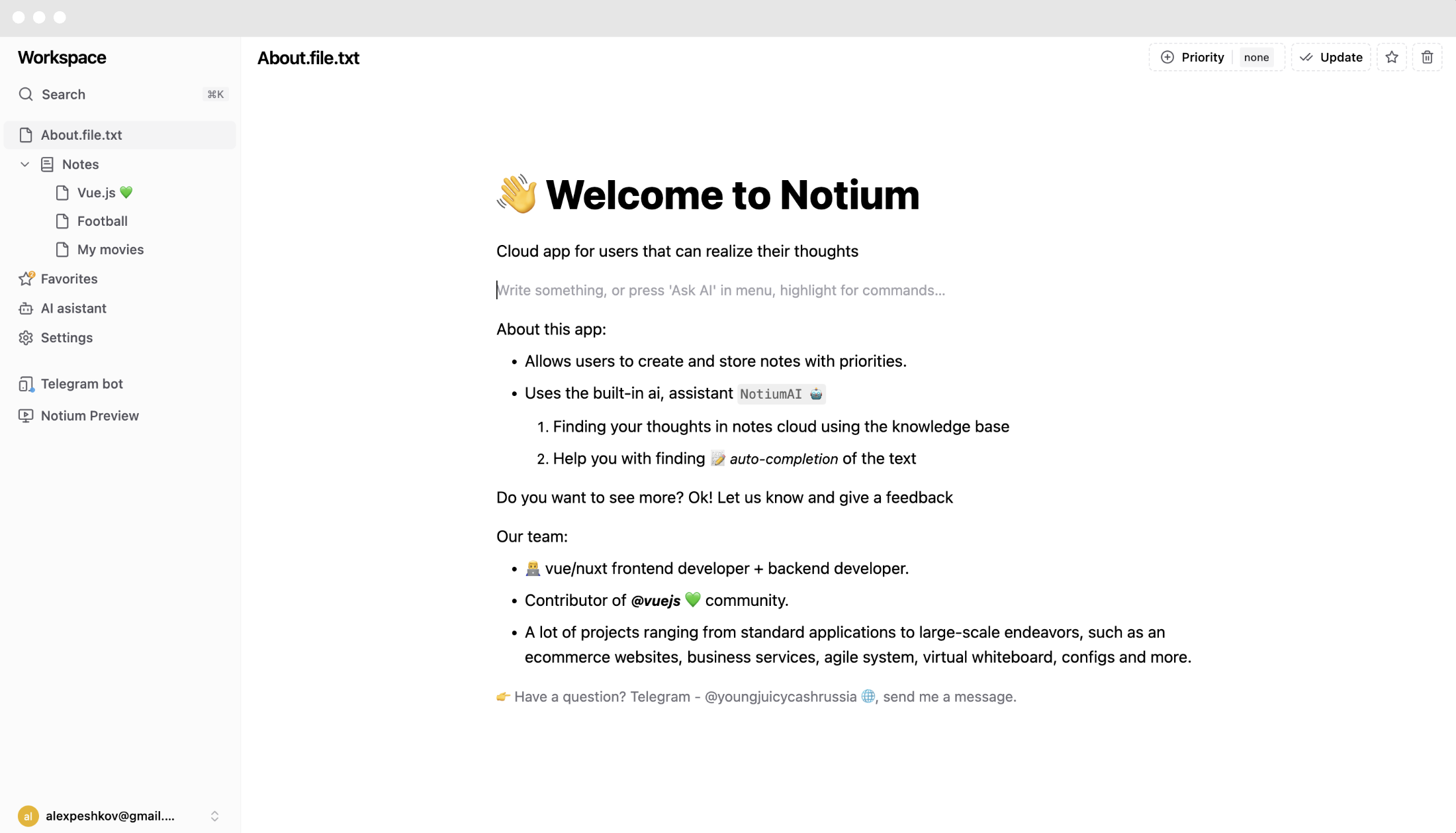Click the Vue.js note file icon

point(62,193)
